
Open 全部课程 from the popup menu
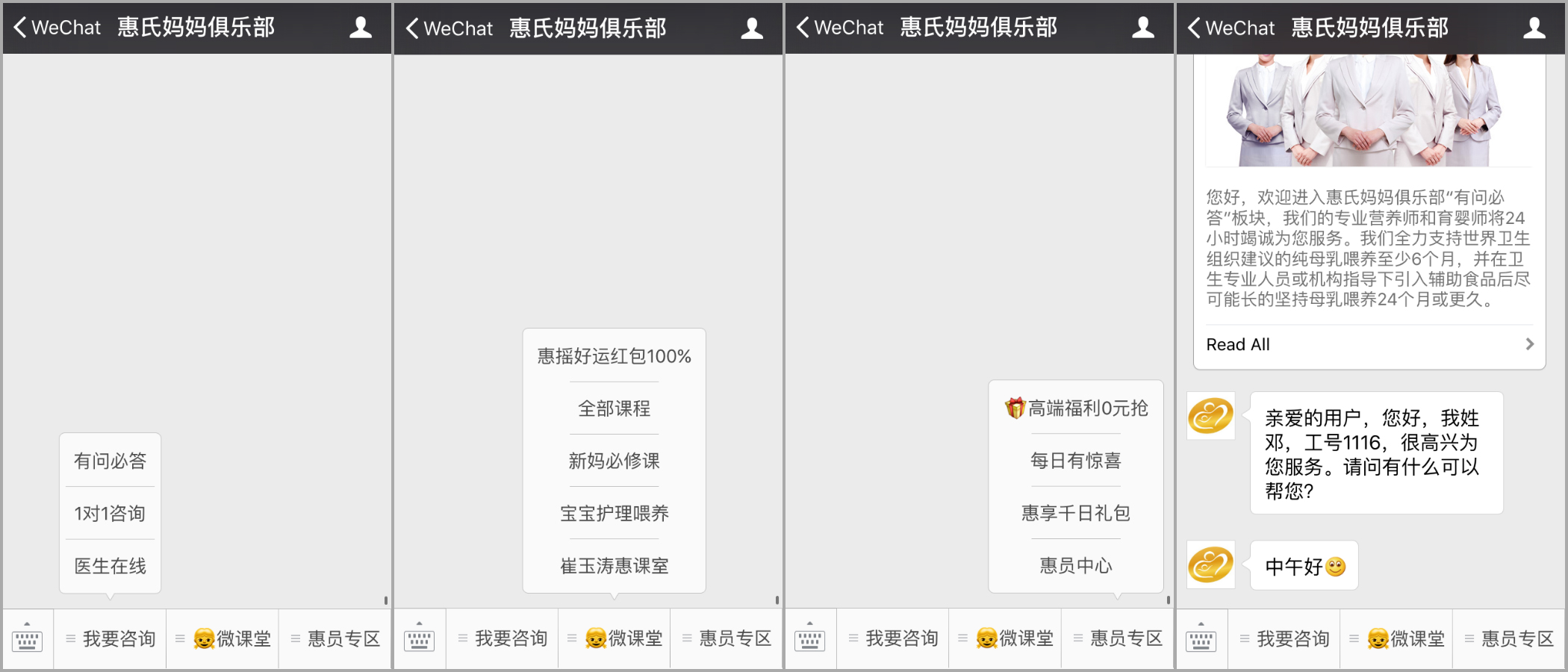(615, 408)
